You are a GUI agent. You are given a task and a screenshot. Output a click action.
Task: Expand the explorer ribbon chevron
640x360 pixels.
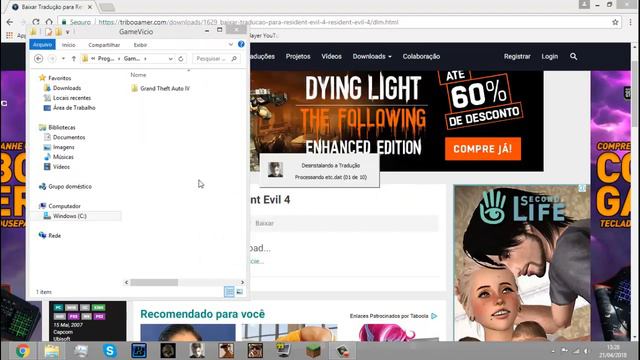pyautogui.click(x=231, y=44)
